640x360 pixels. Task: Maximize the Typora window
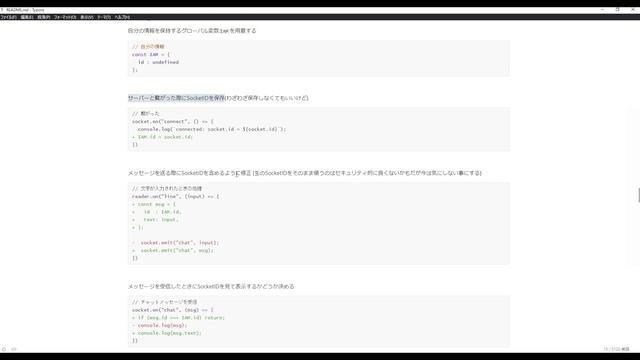[618, 9]
